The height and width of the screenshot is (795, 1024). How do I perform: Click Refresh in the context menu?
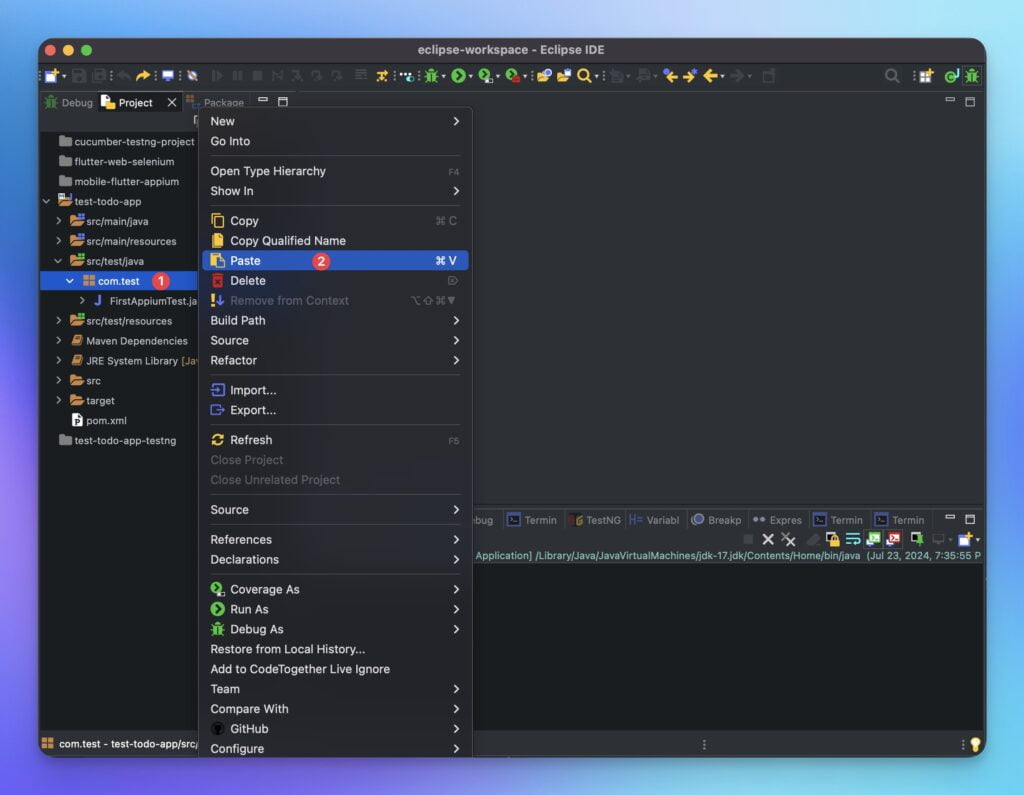(334, 440)
